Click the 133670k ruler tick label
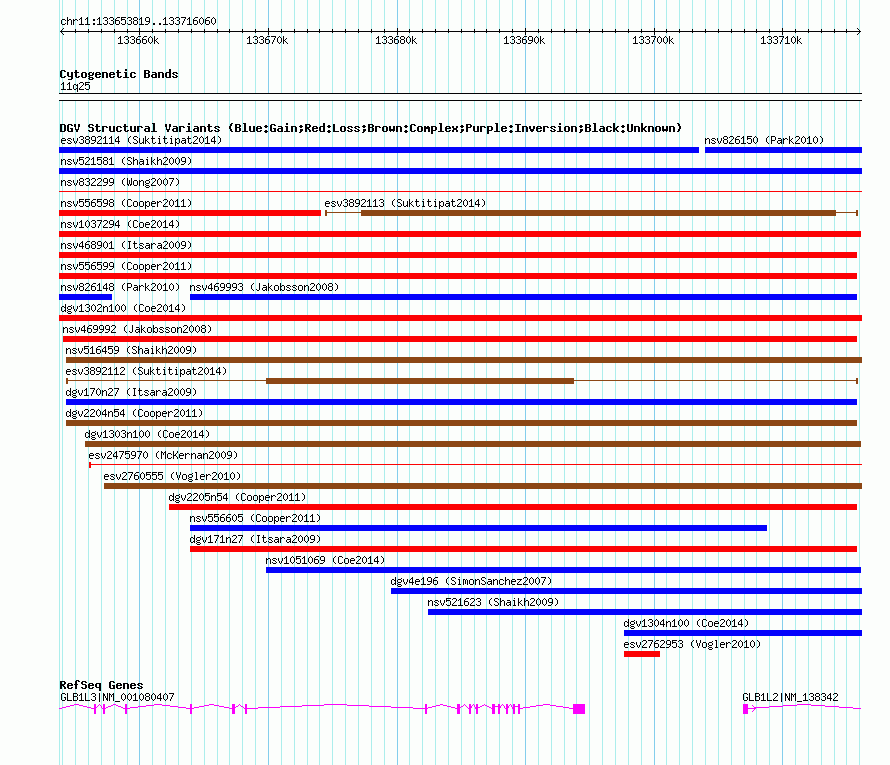The image size is (890, 765). point(267,40)
